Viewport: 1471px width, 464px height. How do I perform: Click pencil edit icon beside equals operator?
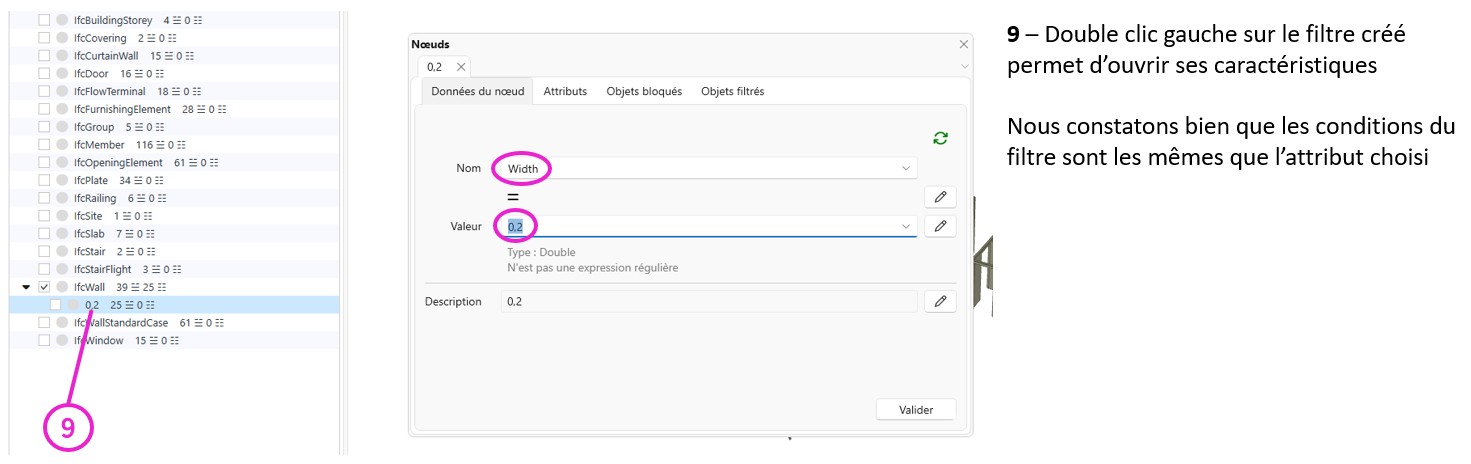[x=939, y=197]
